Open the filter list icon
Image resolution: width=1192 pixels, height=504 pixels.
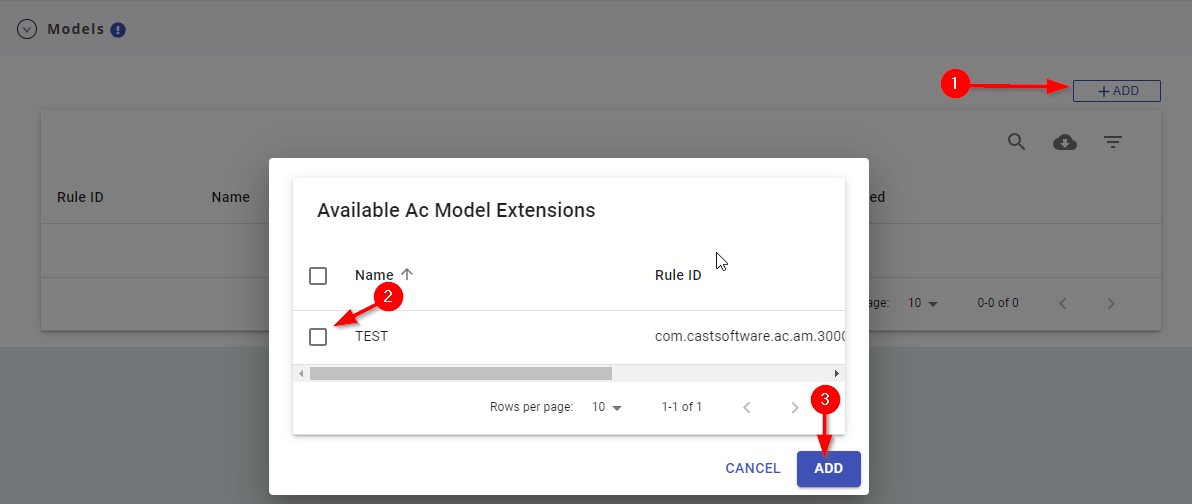(1112, 143)
